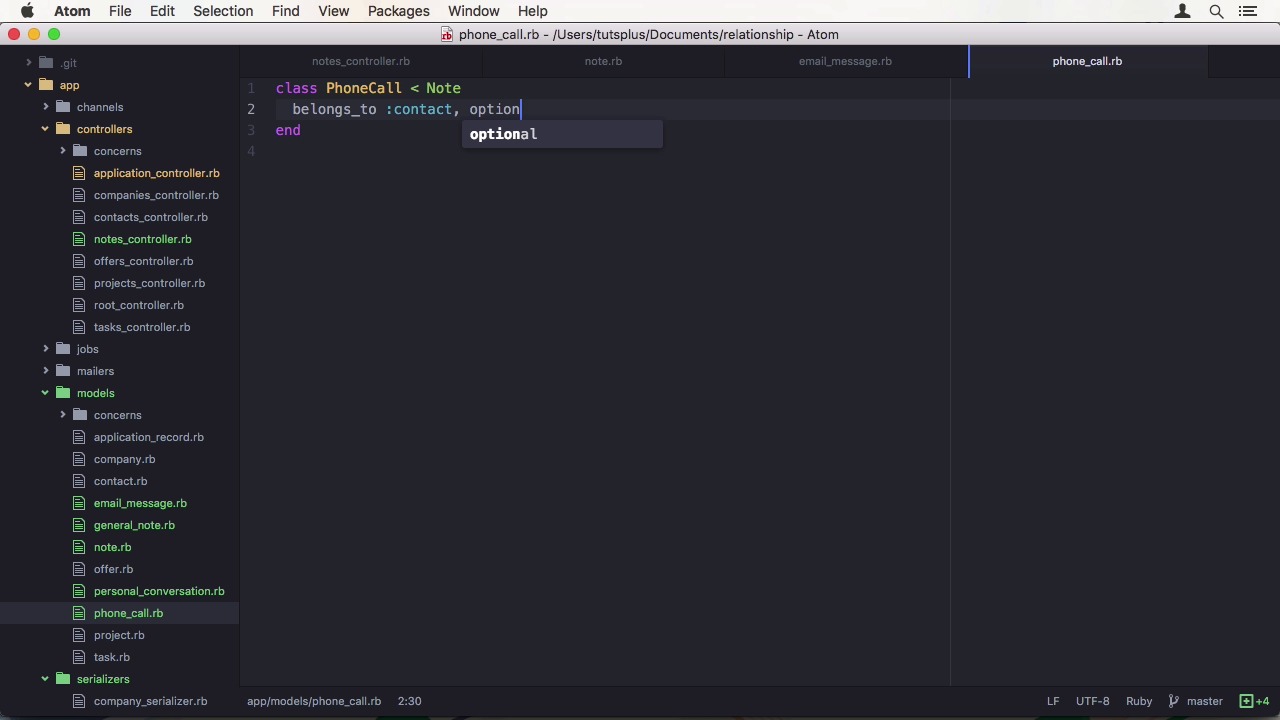
Task: Open contacts_controller.rb in tree
Action: 151,217
